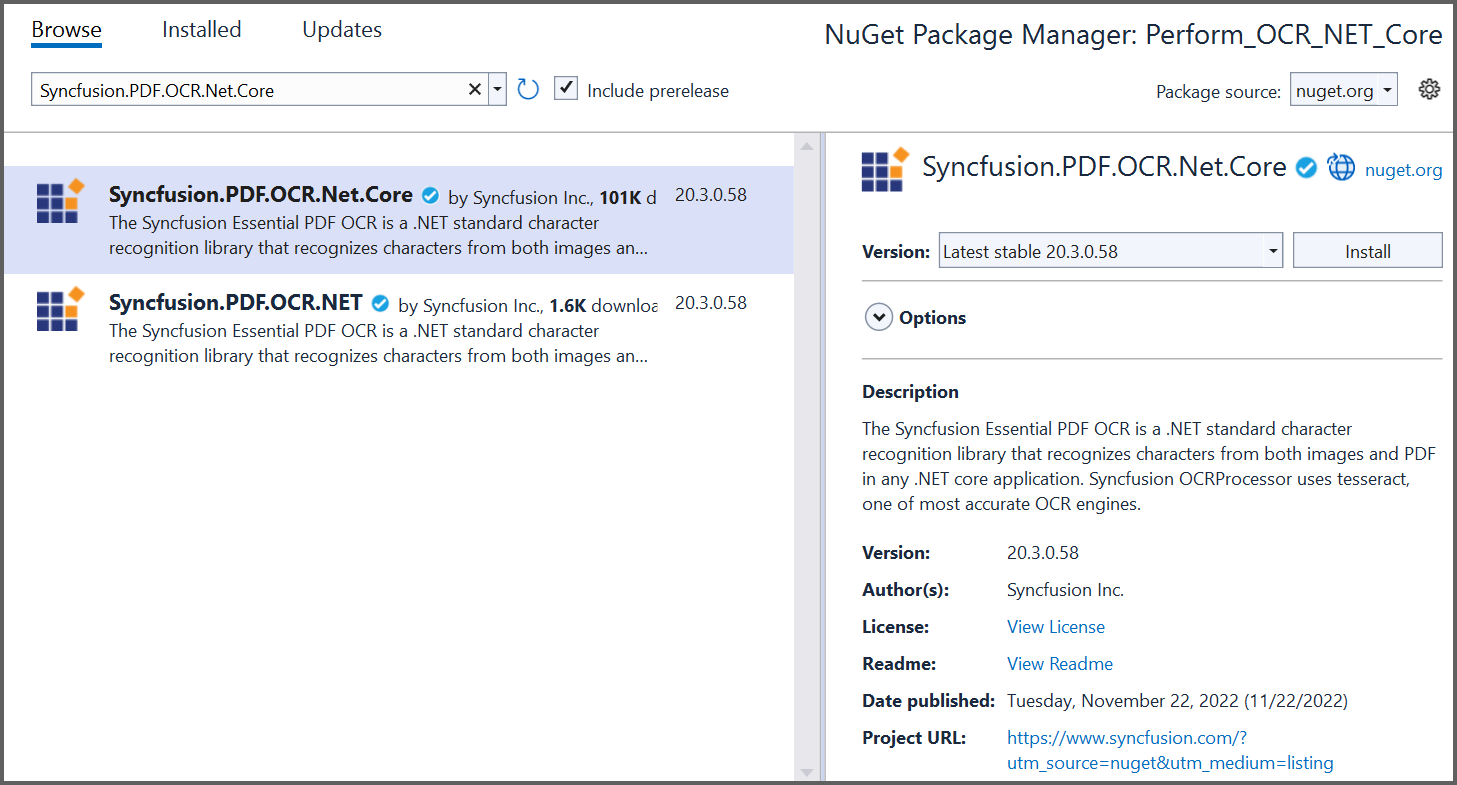Viewport: 1457px width, 785px height.
Task: Click the refresh search results icon
Action: tap(528, 90)
